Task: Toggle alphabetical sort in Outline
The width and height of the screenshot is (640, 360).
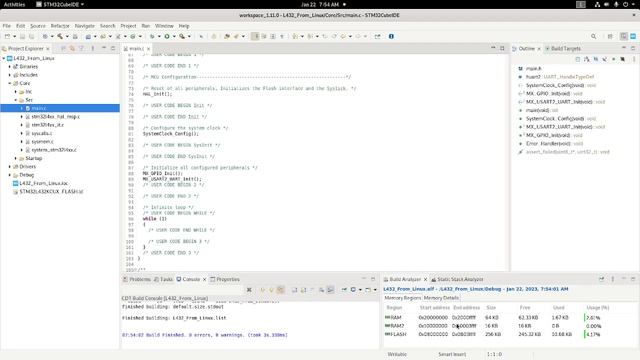Action: pyautogui.click(x=587, y=59)
